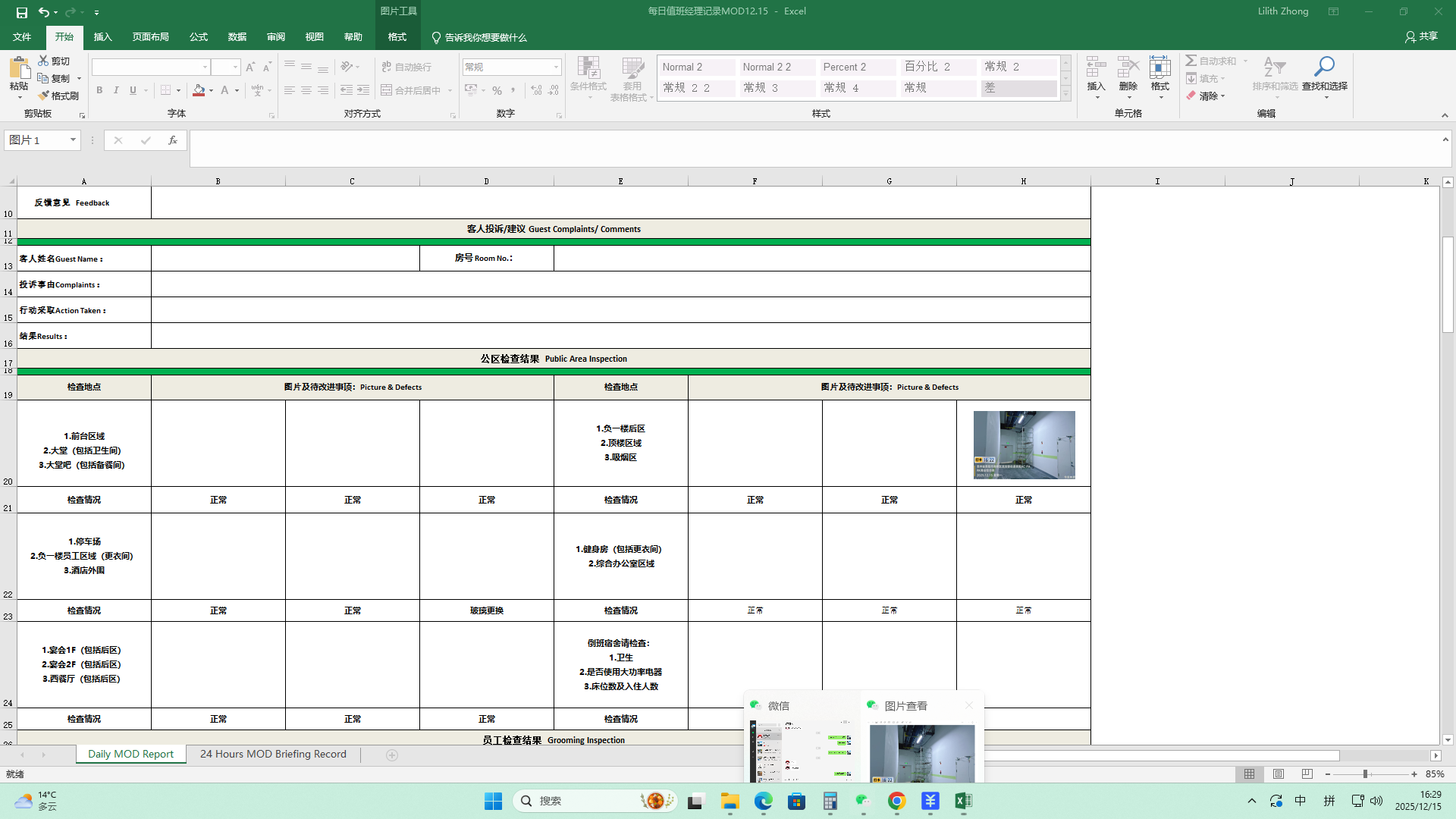The width and height of the screenshot is (1456, 819).
Task: Click the Format Painter brush icon
Action: (44, 96)
